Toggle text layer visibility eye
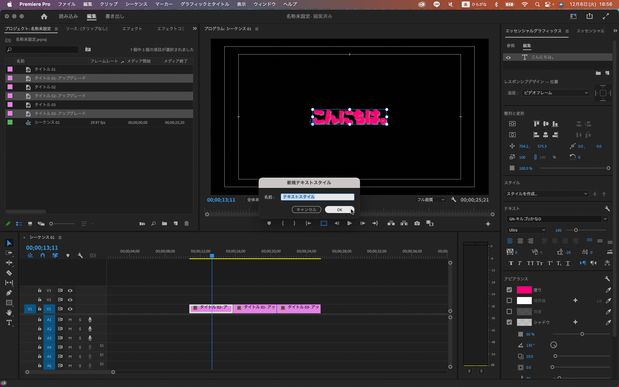The height and width of the screenshot is (387, 619). (508, 58)
